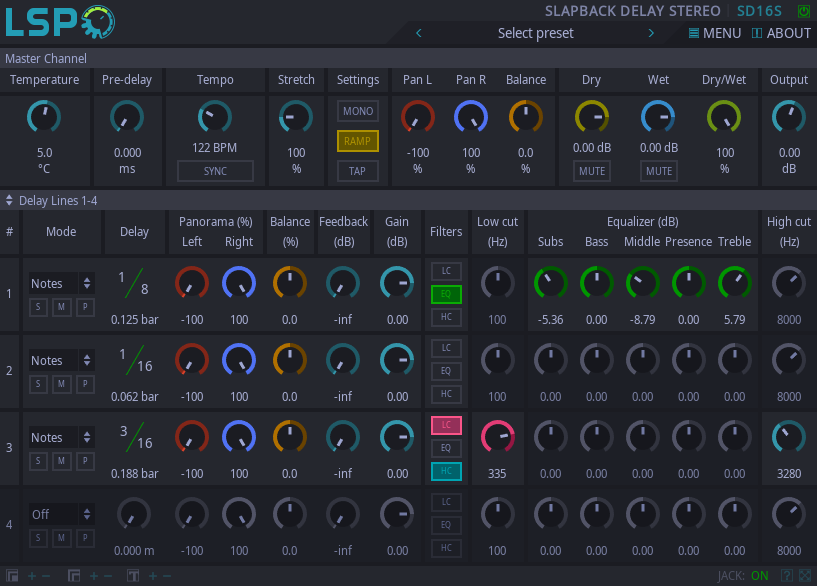Go to the next preset arrow
Screen dimensions: 817x586
click(x=651, y=33)
